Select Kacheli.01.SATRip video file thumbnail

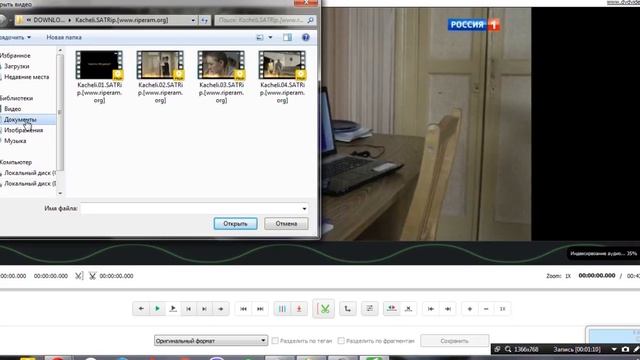[x=99, y=65]
